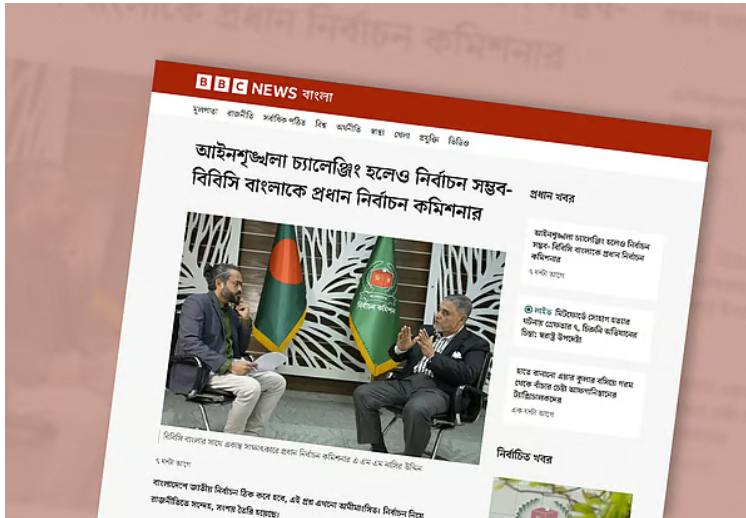The width and height of the screenshot is (746, 518).
Task: Open the সর্বাধিক পঠিত (Most read) section
Action: 284,120
